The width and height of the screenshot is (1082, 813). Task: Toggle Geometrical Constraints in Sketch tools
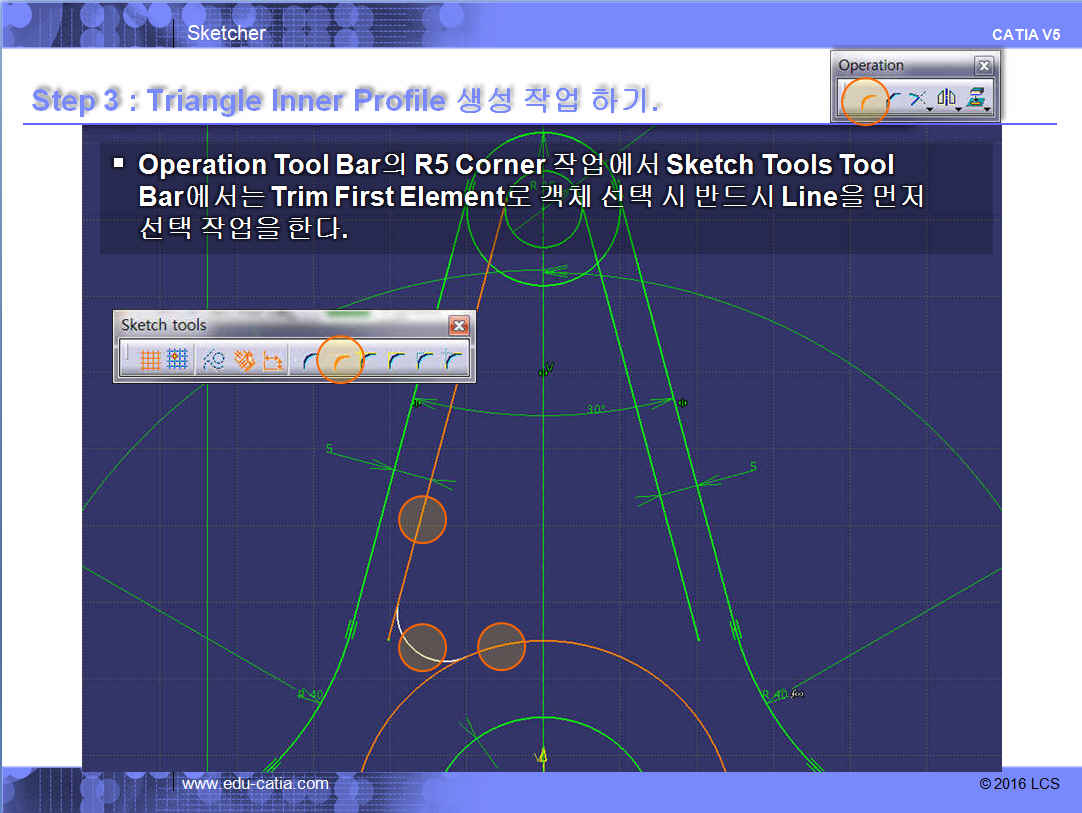(244, 361)
